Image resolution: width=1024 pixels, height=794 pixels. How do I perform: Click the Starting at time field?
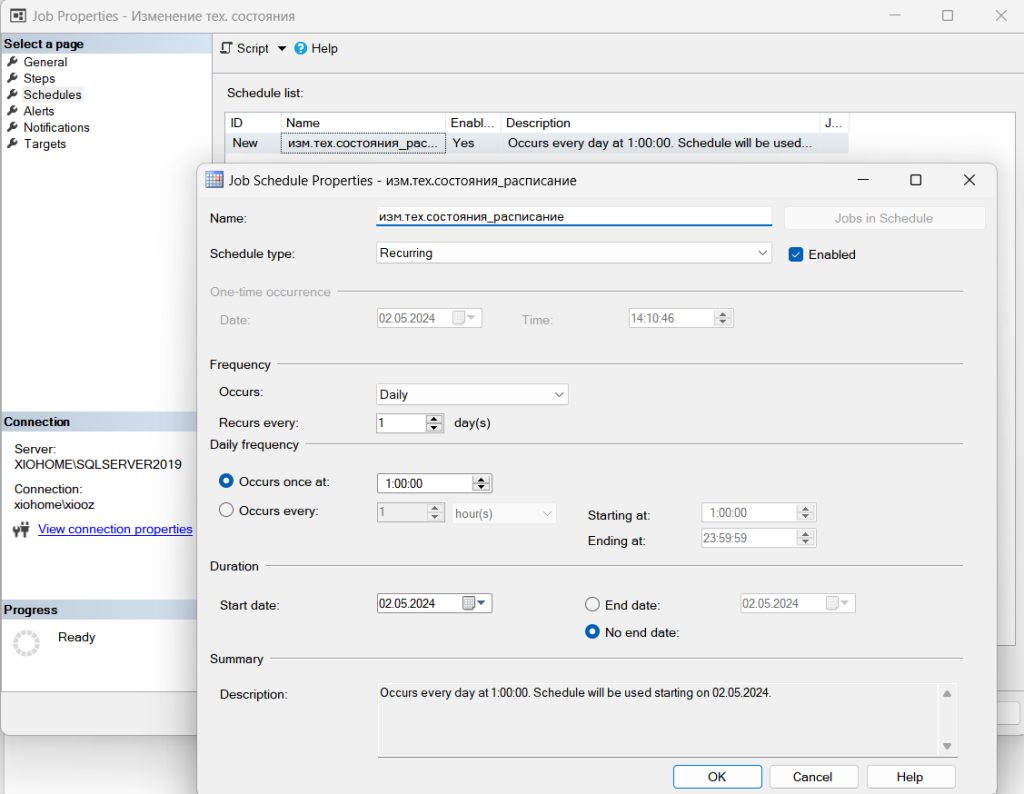(x=749, y=513)
